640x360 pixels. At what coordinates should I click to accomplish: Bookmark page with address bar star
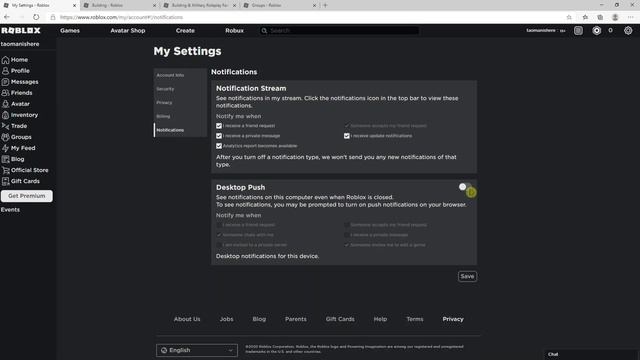coord(569,17)
